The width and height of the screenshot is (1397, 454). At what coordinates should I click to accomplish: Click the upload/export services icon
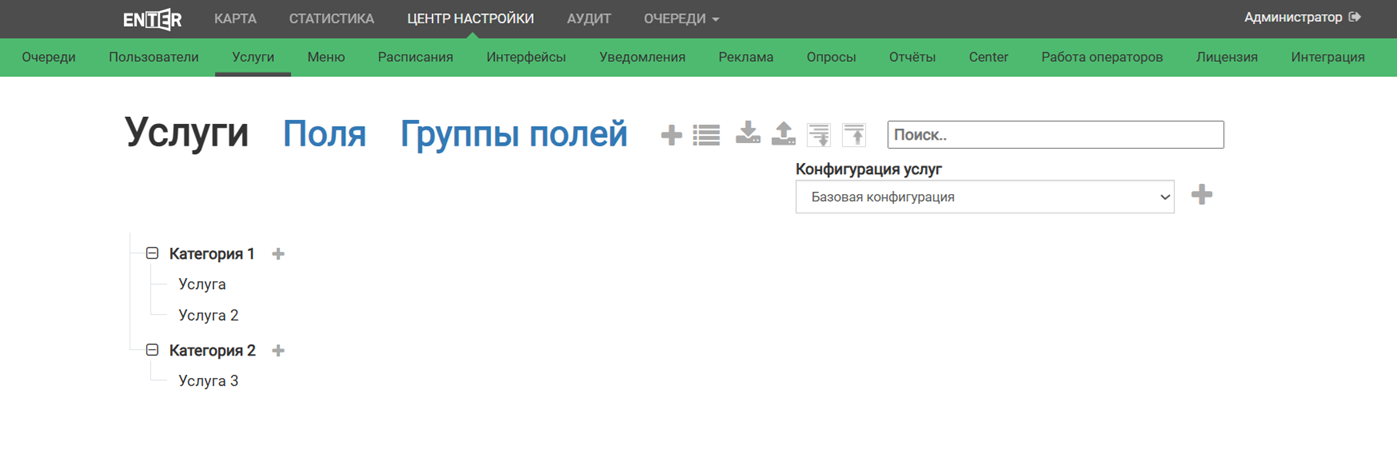click(783, 134)
